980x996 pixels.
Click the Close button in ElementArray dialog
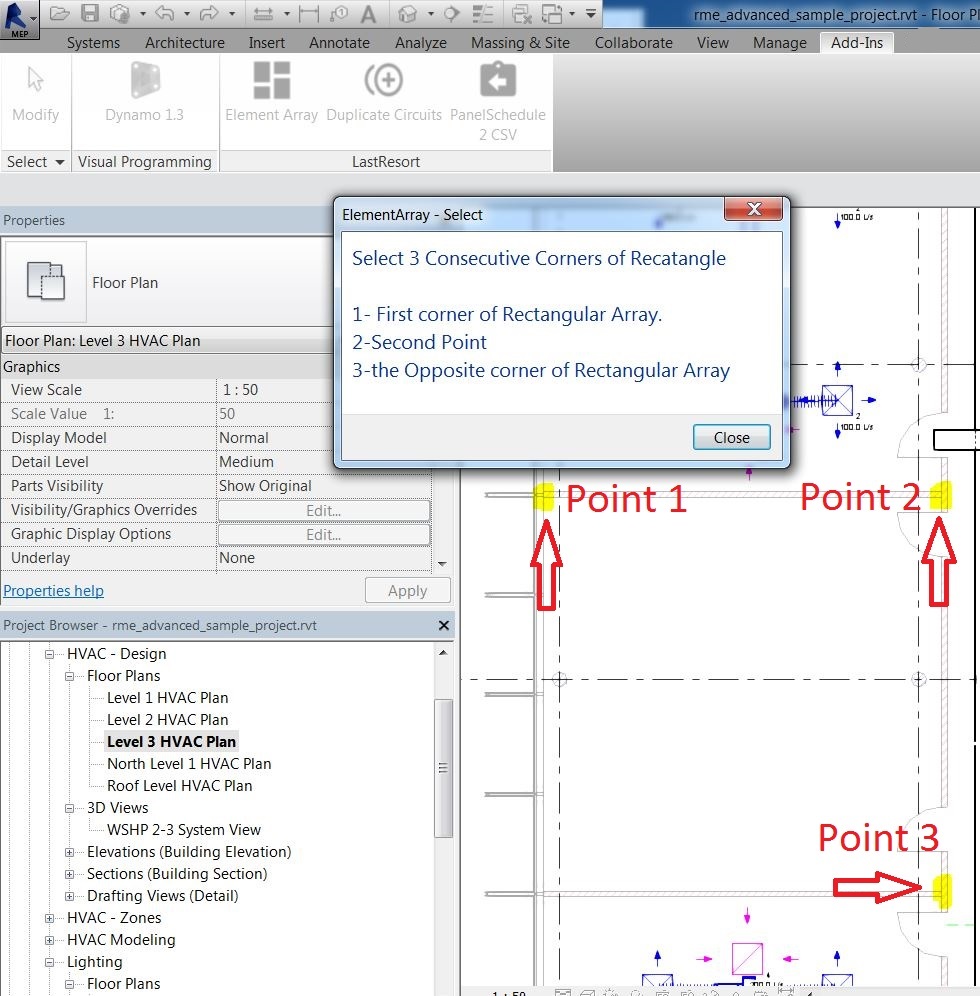tap(731, 437)
